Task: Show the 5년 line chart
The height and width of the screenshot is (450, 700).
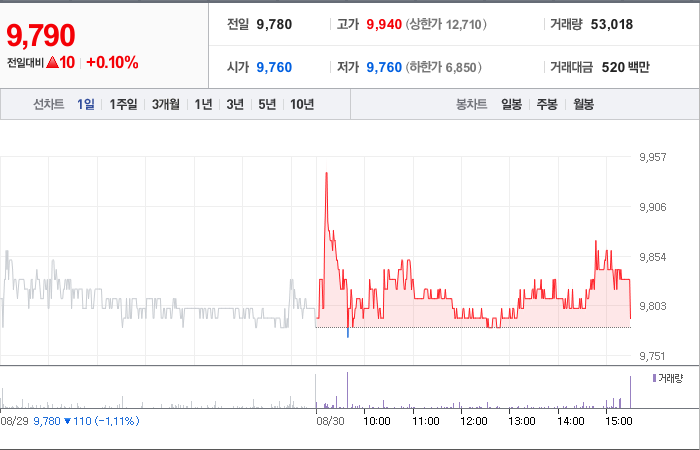Action: [267, 104]
